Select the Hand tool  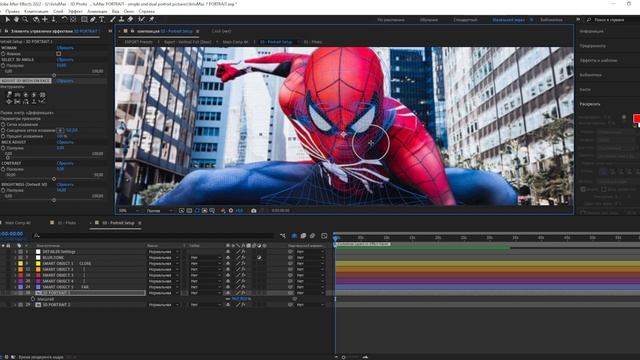(x=16, y=19)
